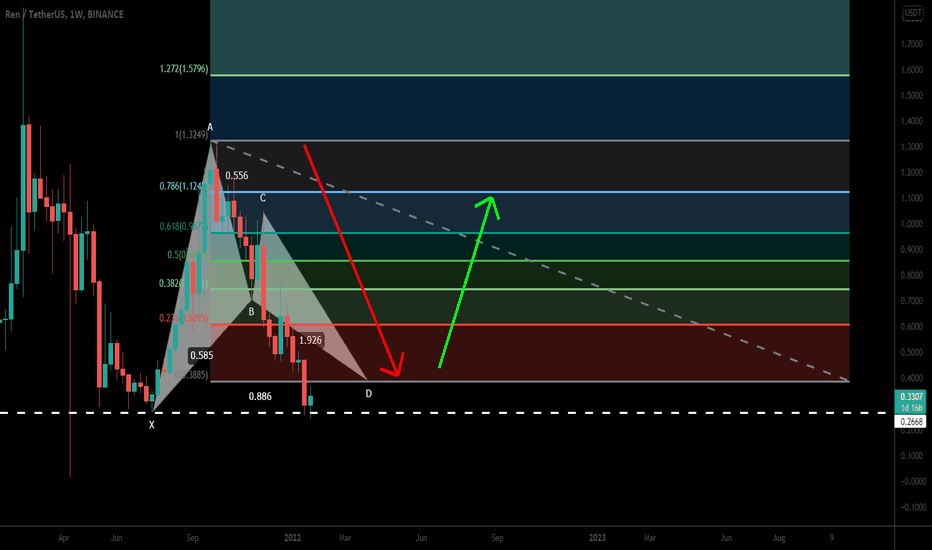Click 0.5000 on the price axis
The image size is (932, 550).
tap(912, 353)
